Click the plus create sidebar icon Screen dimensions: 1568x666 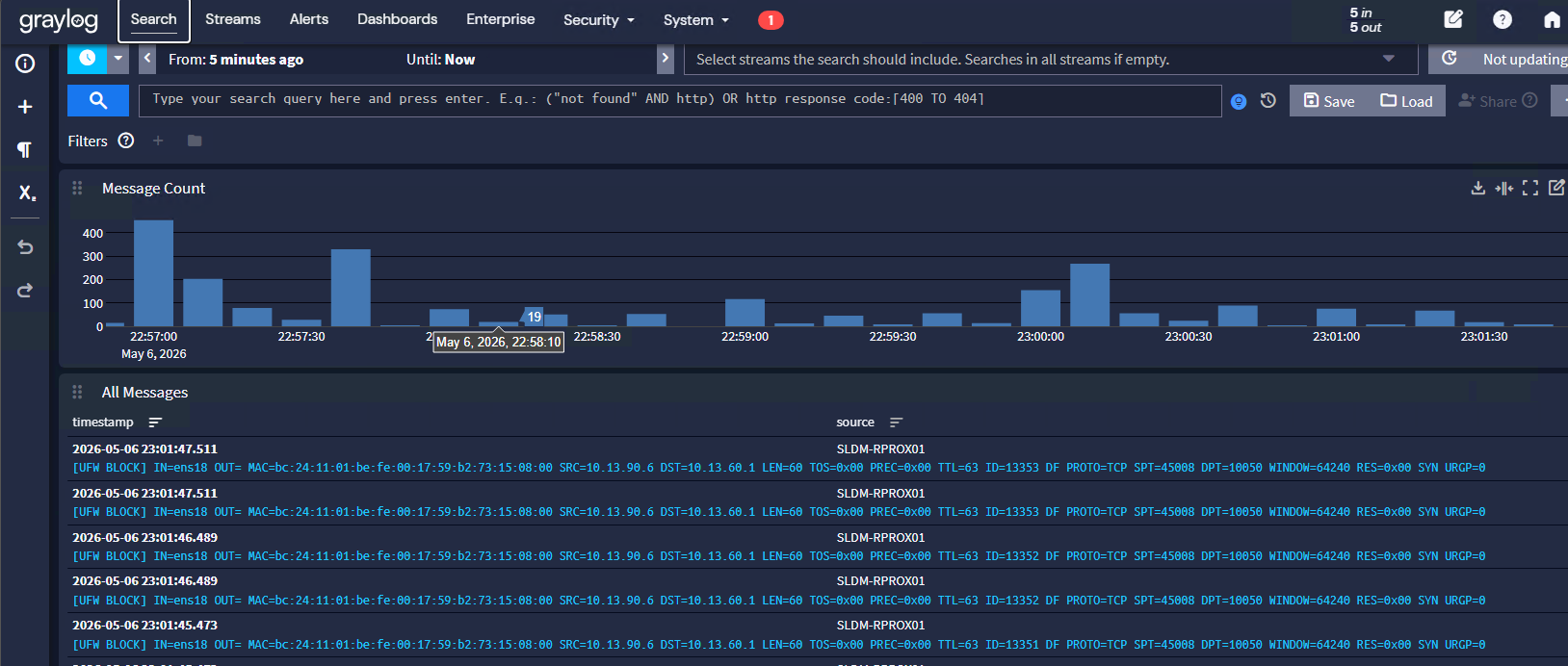25,107
